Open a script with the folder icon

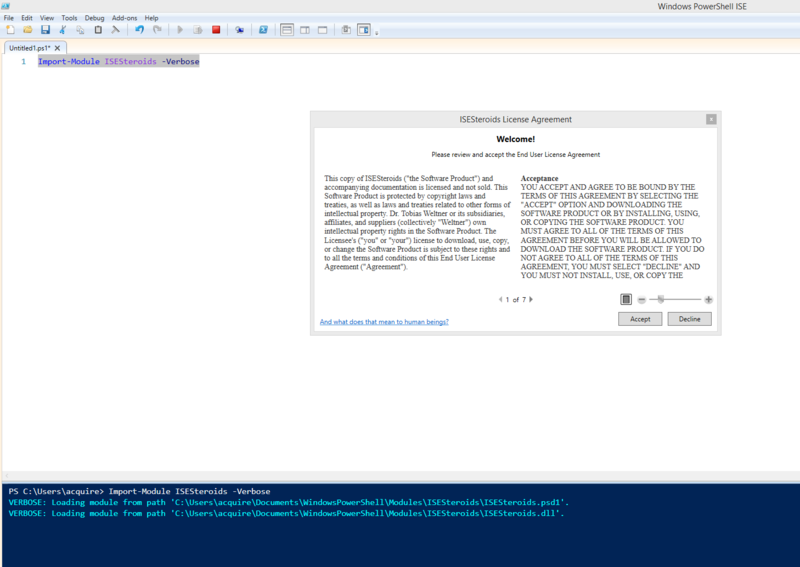click(x=28, y=30)
